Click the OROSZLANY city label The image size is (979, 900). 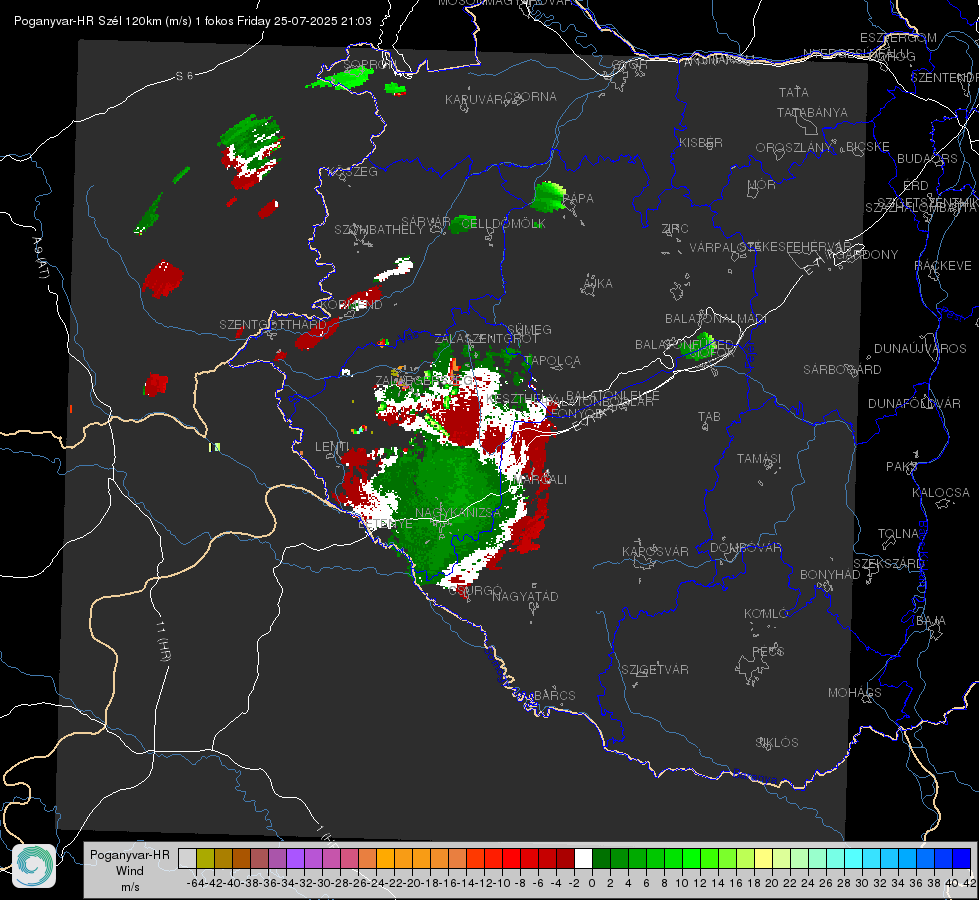[x=794, y=148]
